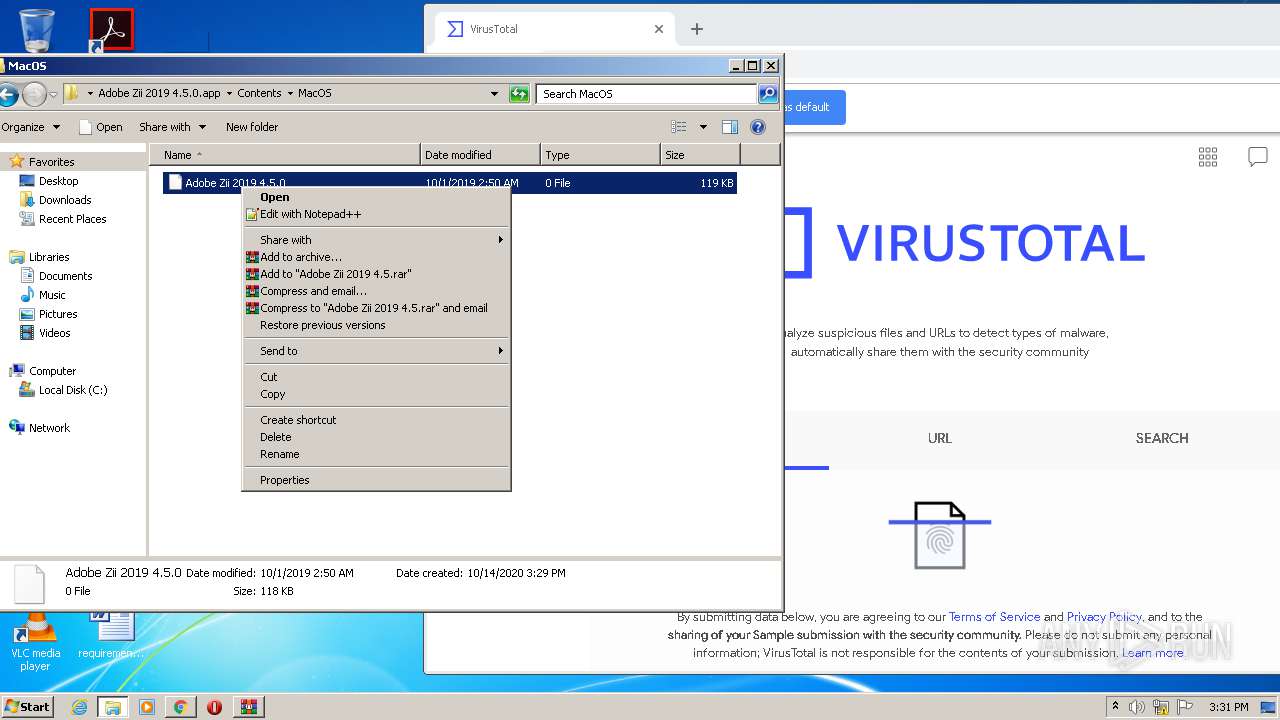Click the search magnifier icon in Explorer

(767, 94)
